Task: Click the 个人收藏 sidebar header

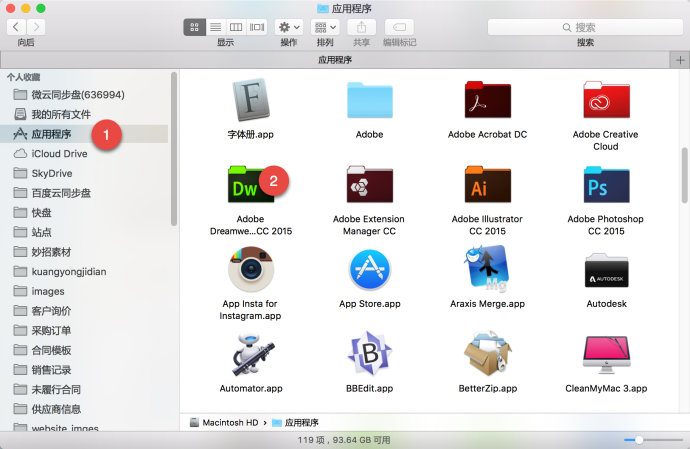Action: 23,77
